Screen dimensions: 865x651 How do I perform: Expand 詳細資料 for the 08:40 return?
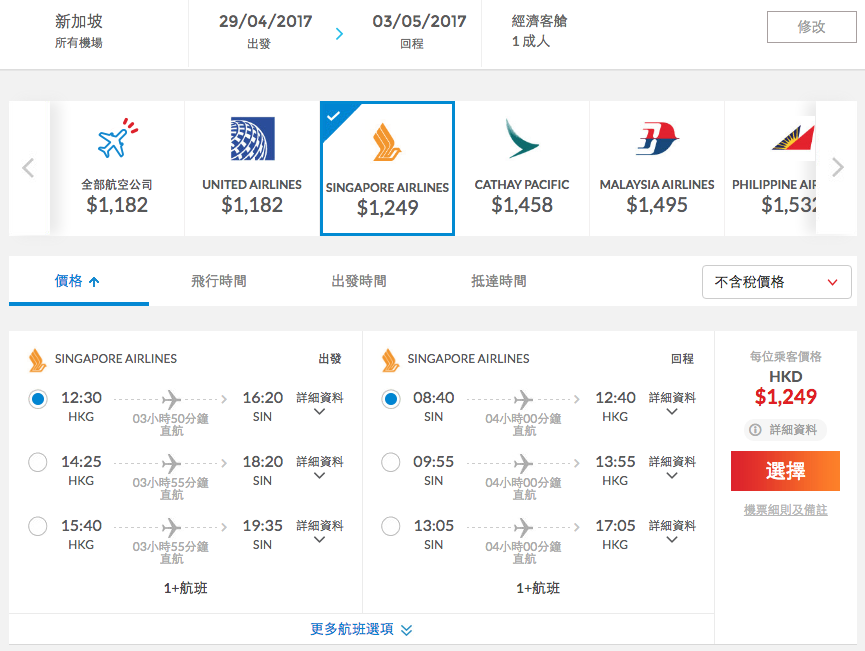pyautogui.click(x=672, y=404)
